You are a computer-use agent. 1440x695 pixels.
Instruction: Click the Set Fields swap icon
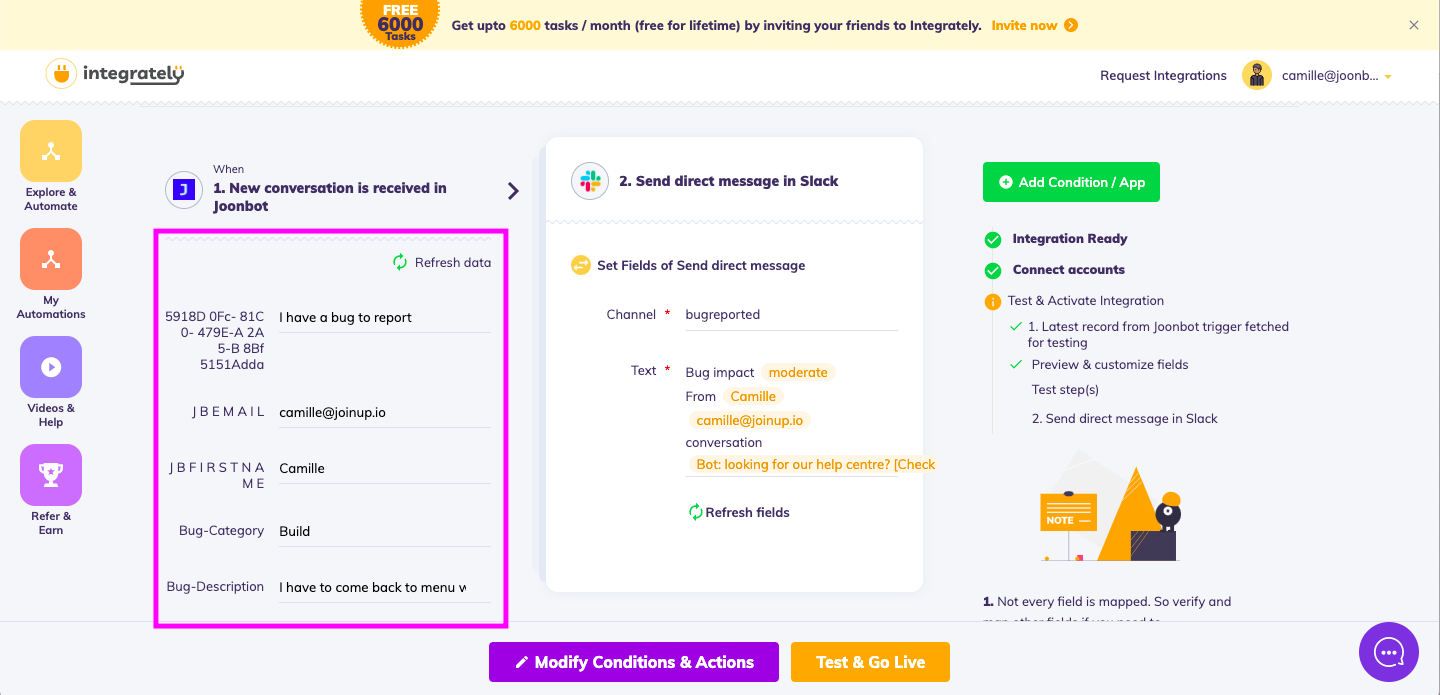tap(580, 265)
